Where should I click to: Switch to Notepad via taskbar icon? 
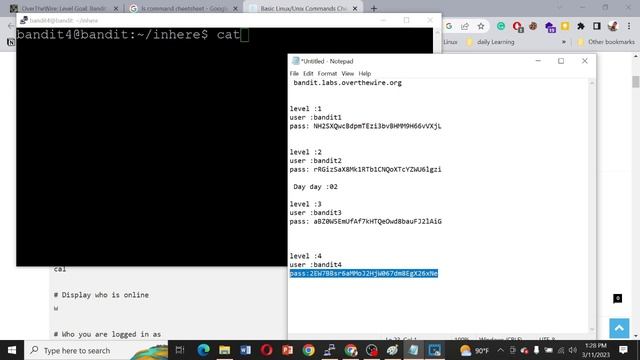point(413,350)
